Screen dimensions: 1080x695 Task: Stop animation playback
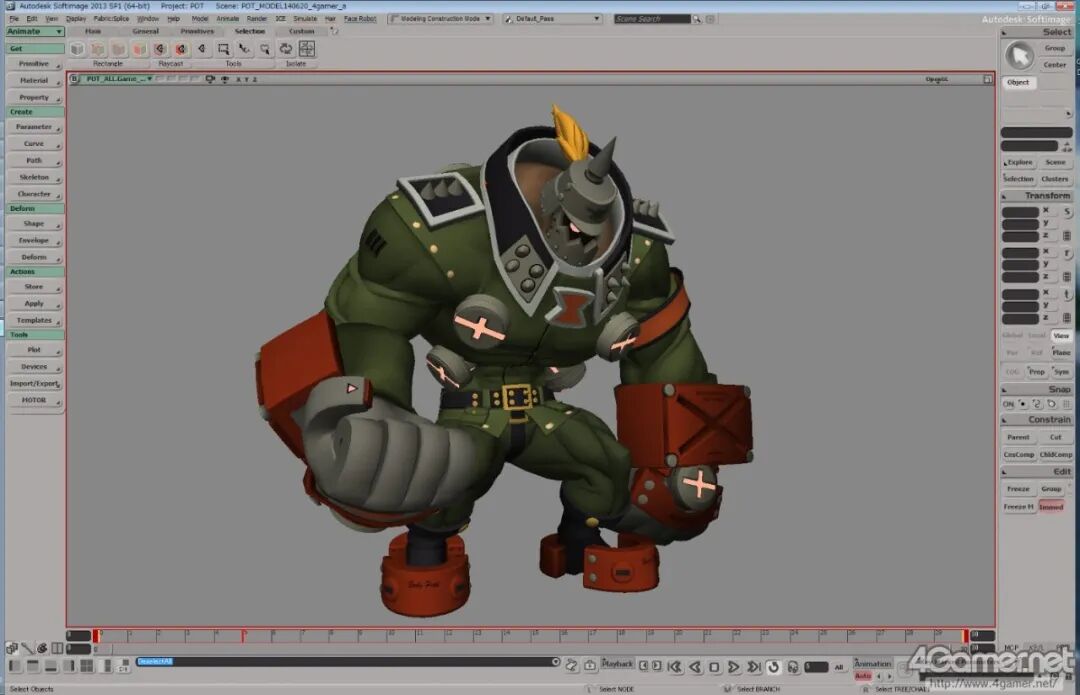coord(714,667)
